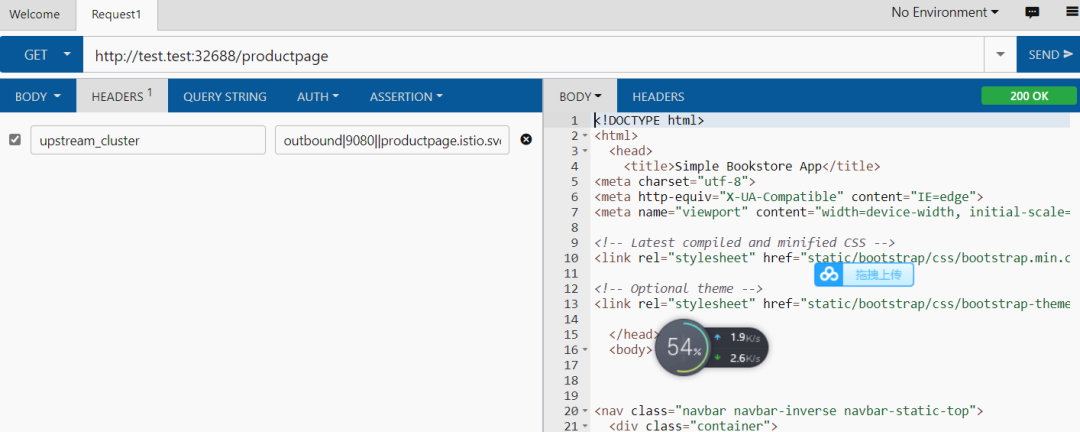The width and height of the screenshot is (1080, 432).
Task: Open the QUERY STRING tab
Action: (224, 97)
